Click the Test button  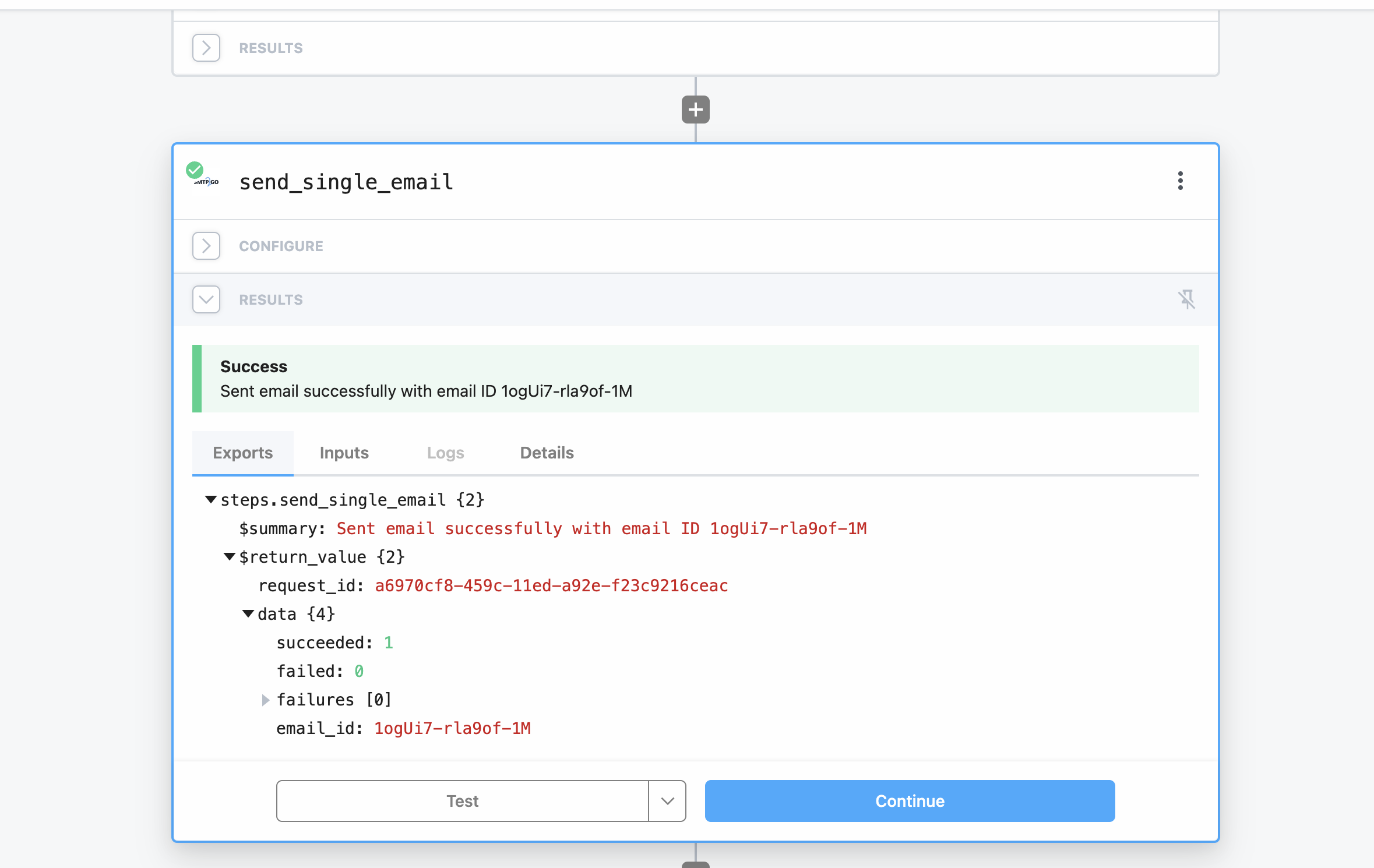pyautogui.click(x=462, y=801)
